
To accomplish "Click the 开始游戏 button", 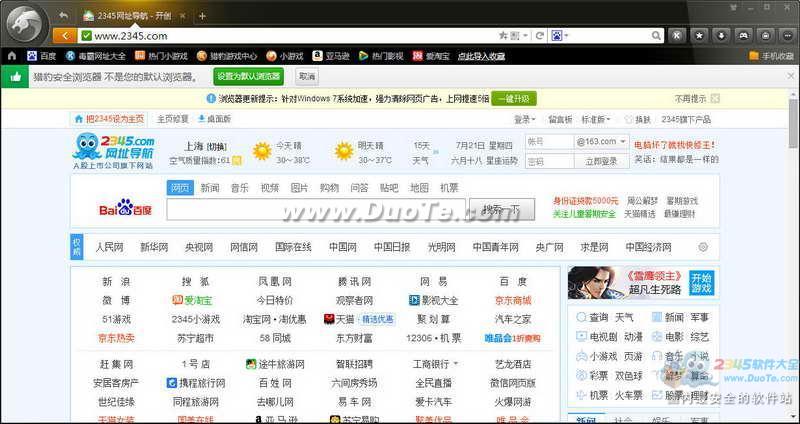I will tap(702, 283).
